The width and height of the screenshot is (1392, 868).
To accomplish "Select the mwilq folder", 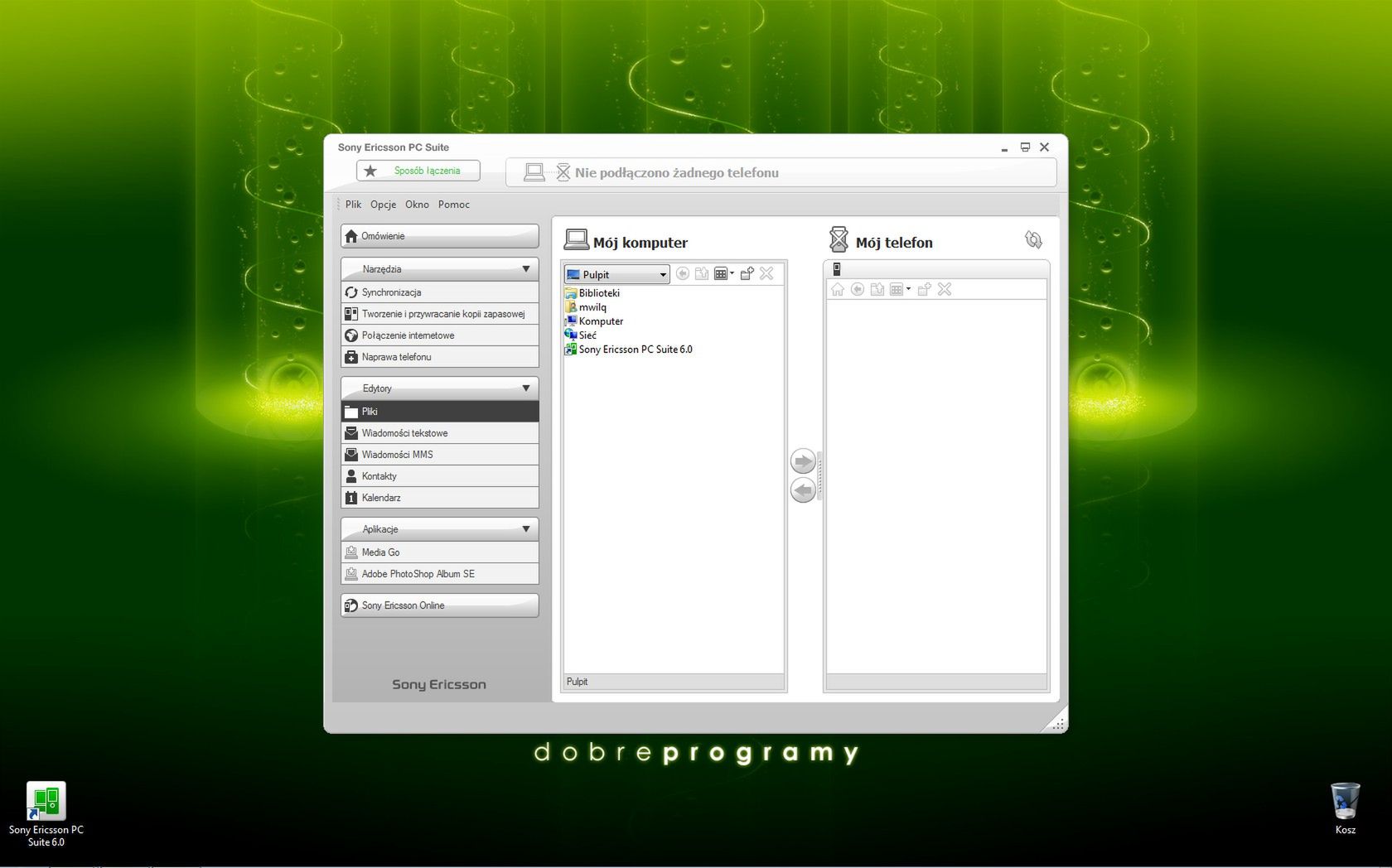I will coord(586,307).
